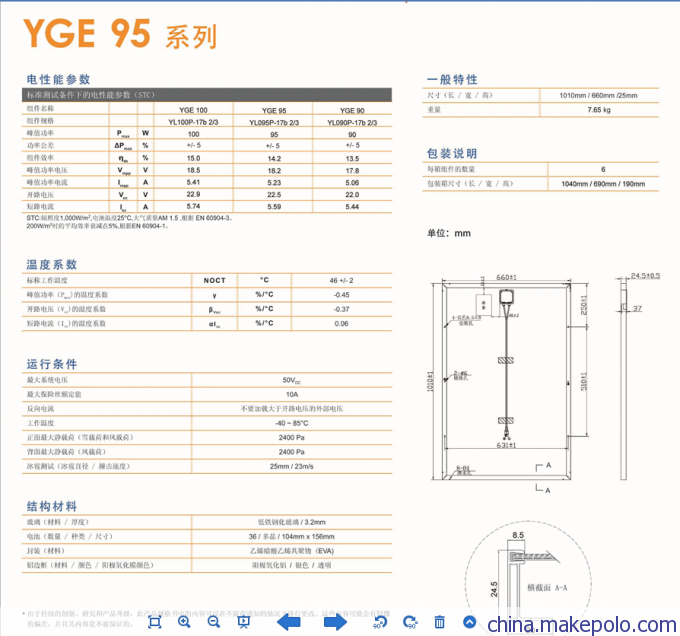Viewport: 680px width, 636px height.
Task: Zoom in with the plus magnifier icon
Action: 184,621
